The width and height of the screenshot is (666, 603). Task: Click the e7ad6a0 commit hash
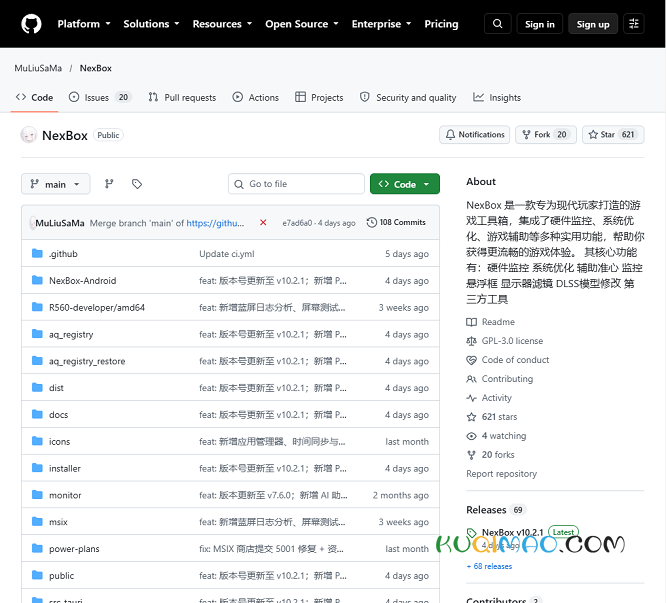(297, 223)
